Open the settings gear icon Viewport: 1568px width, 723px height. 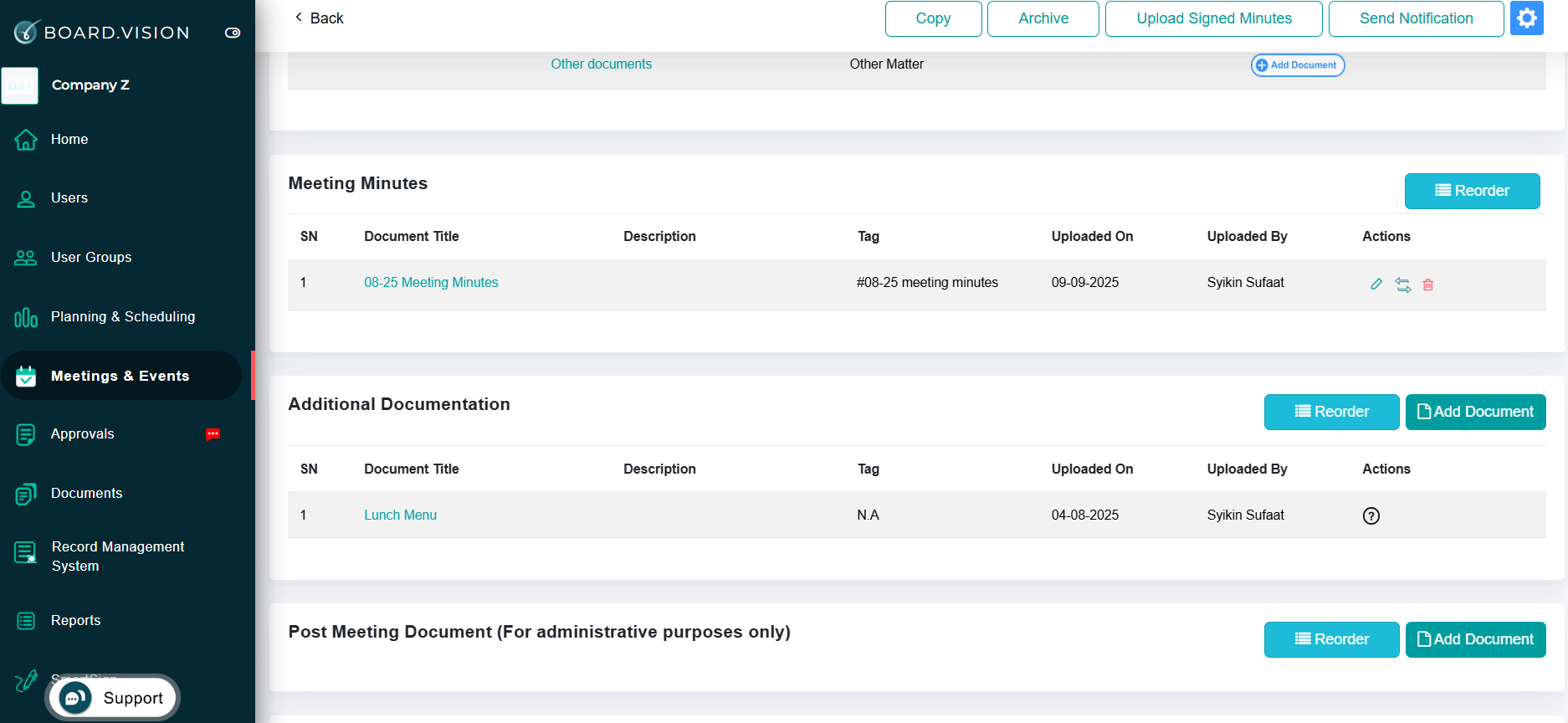[1527, 18]
